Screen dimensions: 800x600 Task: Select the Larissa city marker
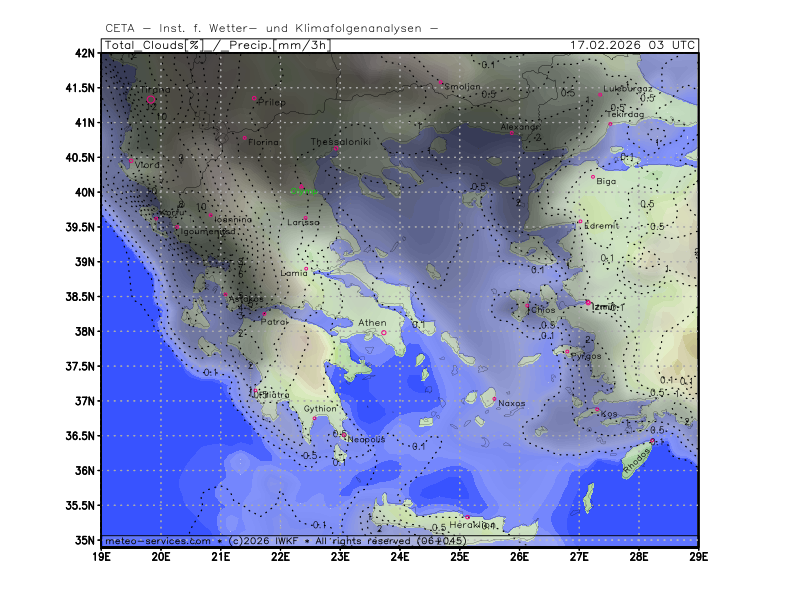[x=305, y=217]
